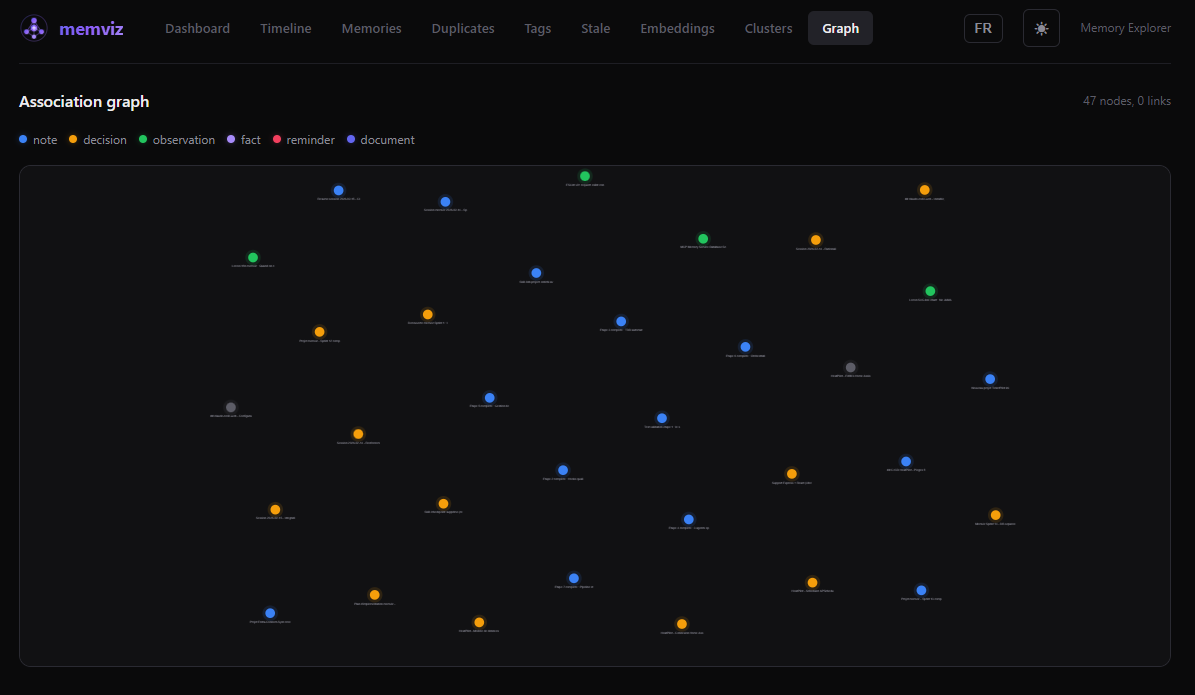1195x695 pixels.
Task: Select the topmost blue note node
Action: (x=338, y=191)
